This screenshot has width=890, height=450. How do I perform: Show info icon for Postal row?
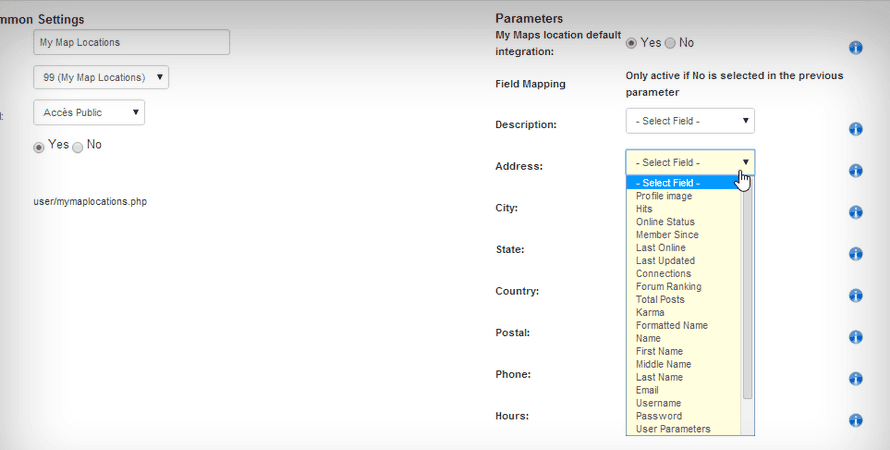[x=855, y=337]
